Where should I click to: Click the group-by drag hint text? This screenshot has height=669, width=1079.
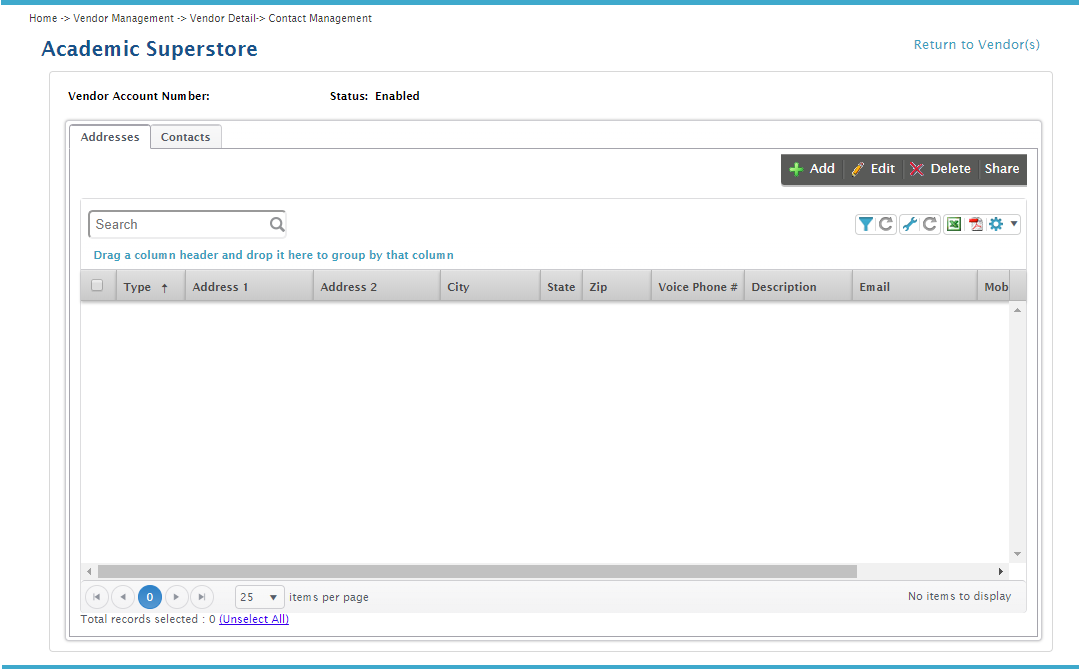pyautogui.click(x=273, y=255)
